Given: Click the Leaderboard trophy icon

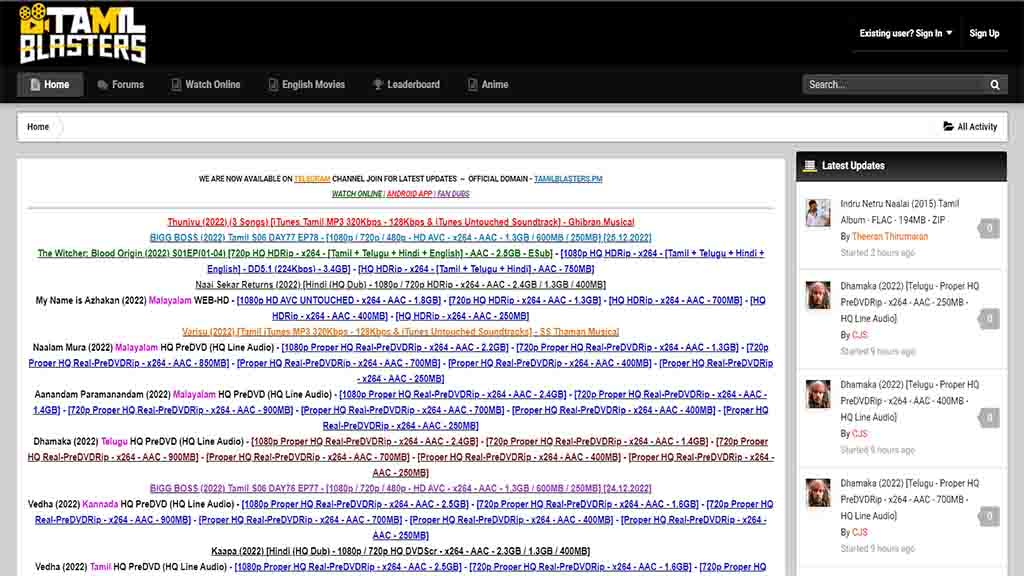Looking at the screenshot, I should coord(377,85).
